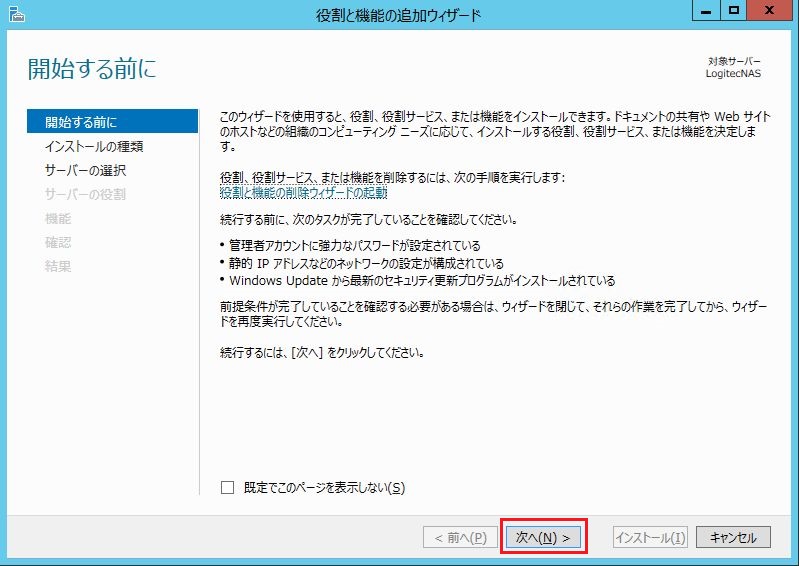The height and width of the screenshot is (566, 799).
Task: Click the Windows Update bullet text
Action: (422, 281)
